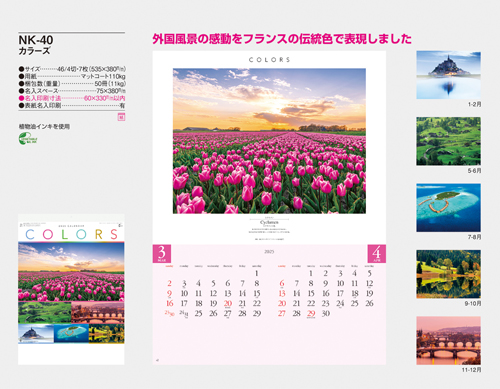Image resolution: width=500 pixels, height=389 pixels.
Task: Click the 'NK-40' product code
Action: pos(36,40)
